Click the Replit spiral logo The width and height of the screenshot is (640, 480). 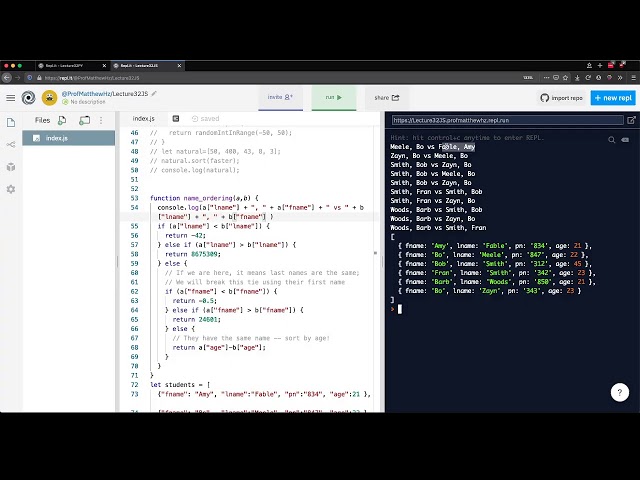point(29,98)
